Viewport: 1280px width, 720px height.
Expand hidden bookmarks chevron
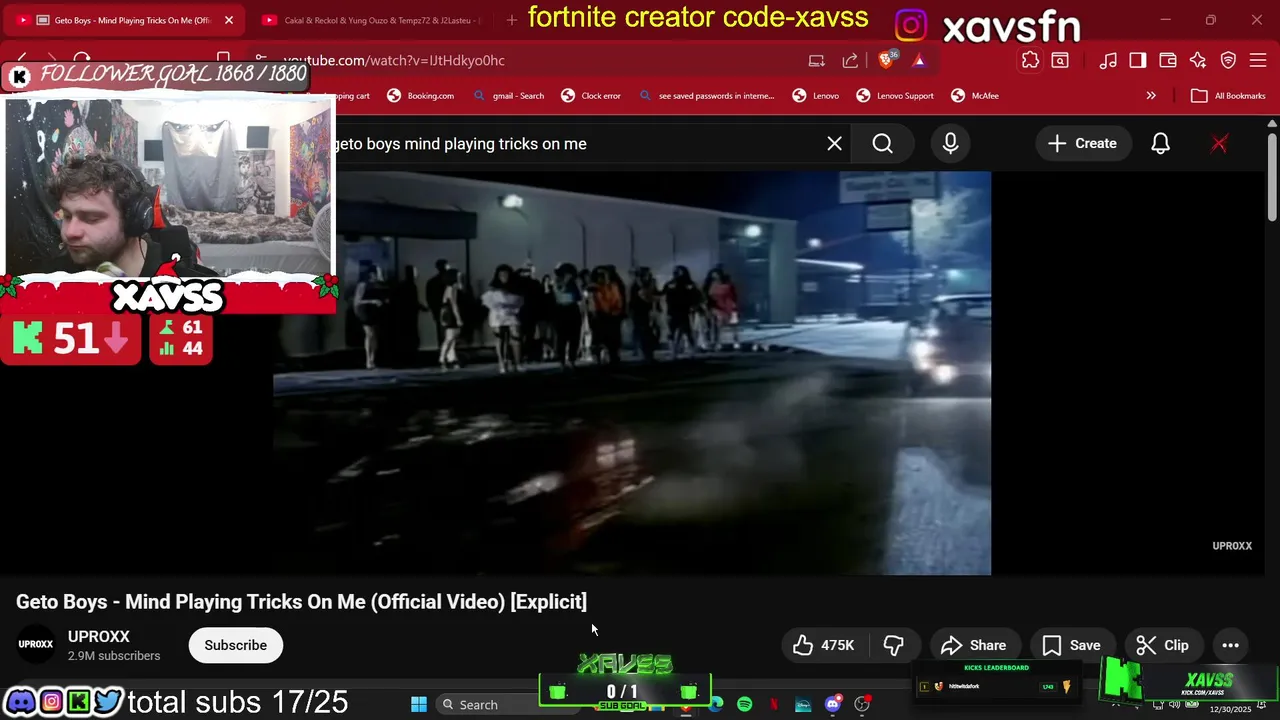click(1151, 96)
